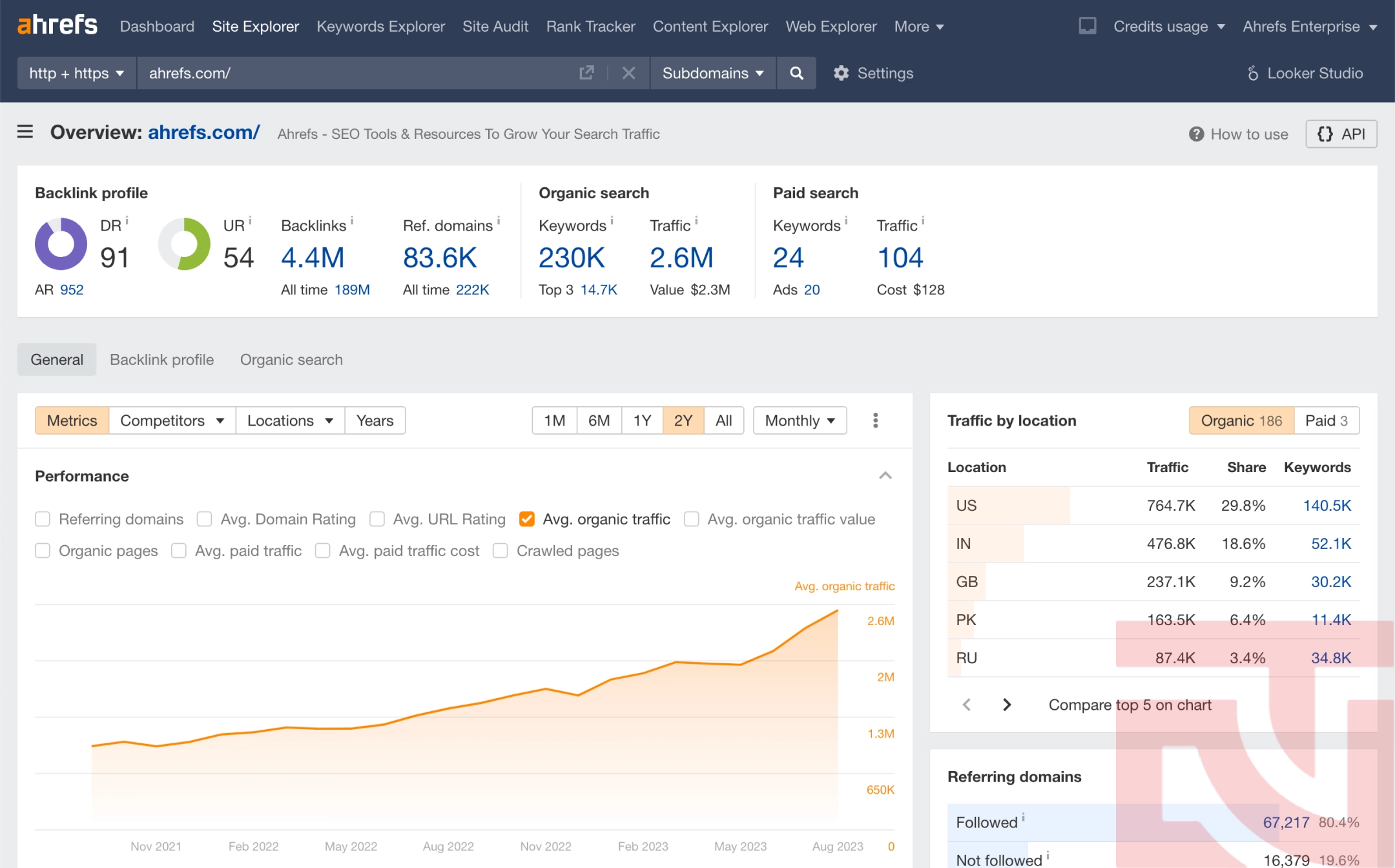
Task: Open the Locations dropdown
Action: coord(290,420)
